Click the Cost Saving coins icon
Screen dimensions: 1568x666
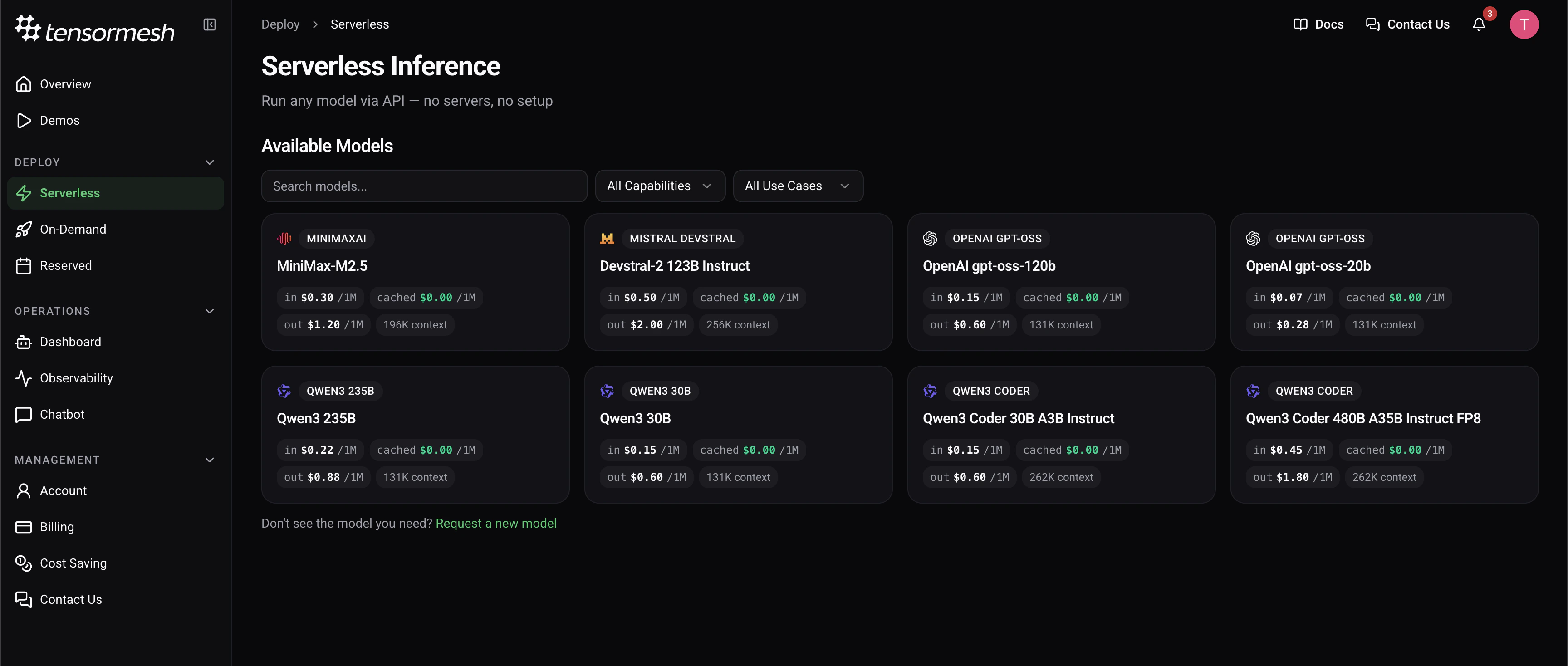point(23,563)
